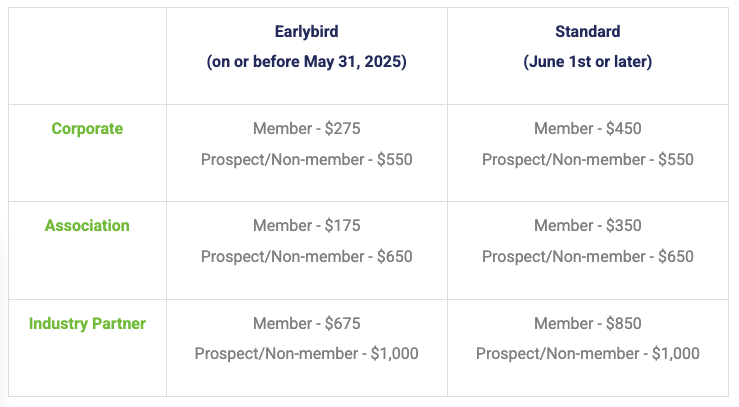Select the Industry Partner row label

pos(87,324)
